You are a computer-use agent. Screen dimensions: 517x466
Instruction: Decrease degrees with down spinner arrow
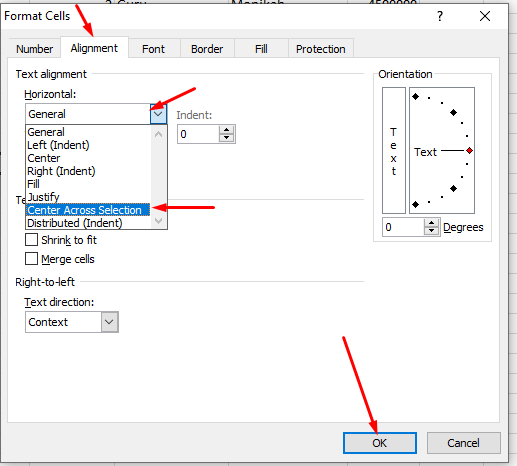[432, 231]
